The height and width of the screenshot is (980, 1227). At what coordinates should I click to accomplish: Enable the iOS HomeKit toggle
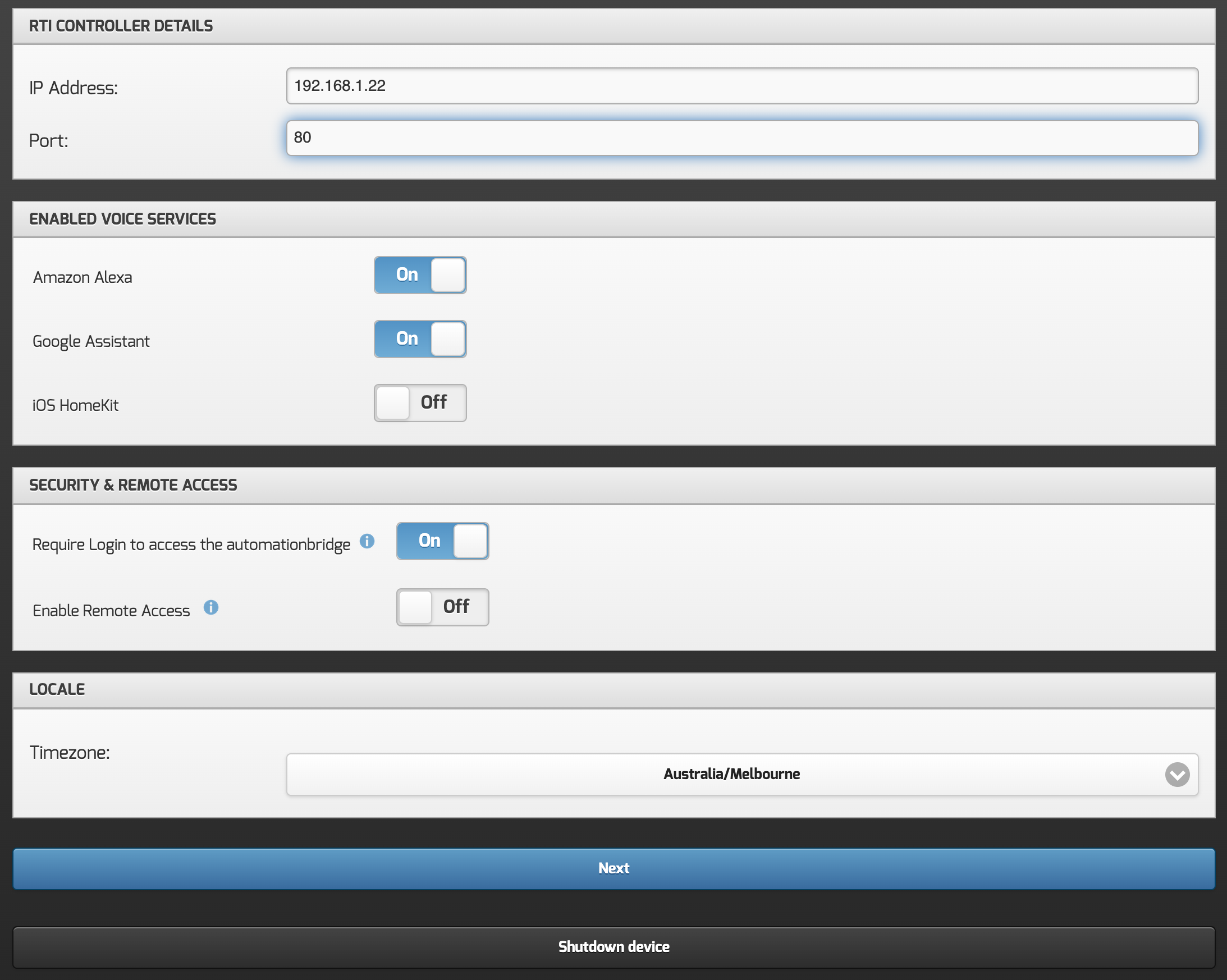pos(420,403)
